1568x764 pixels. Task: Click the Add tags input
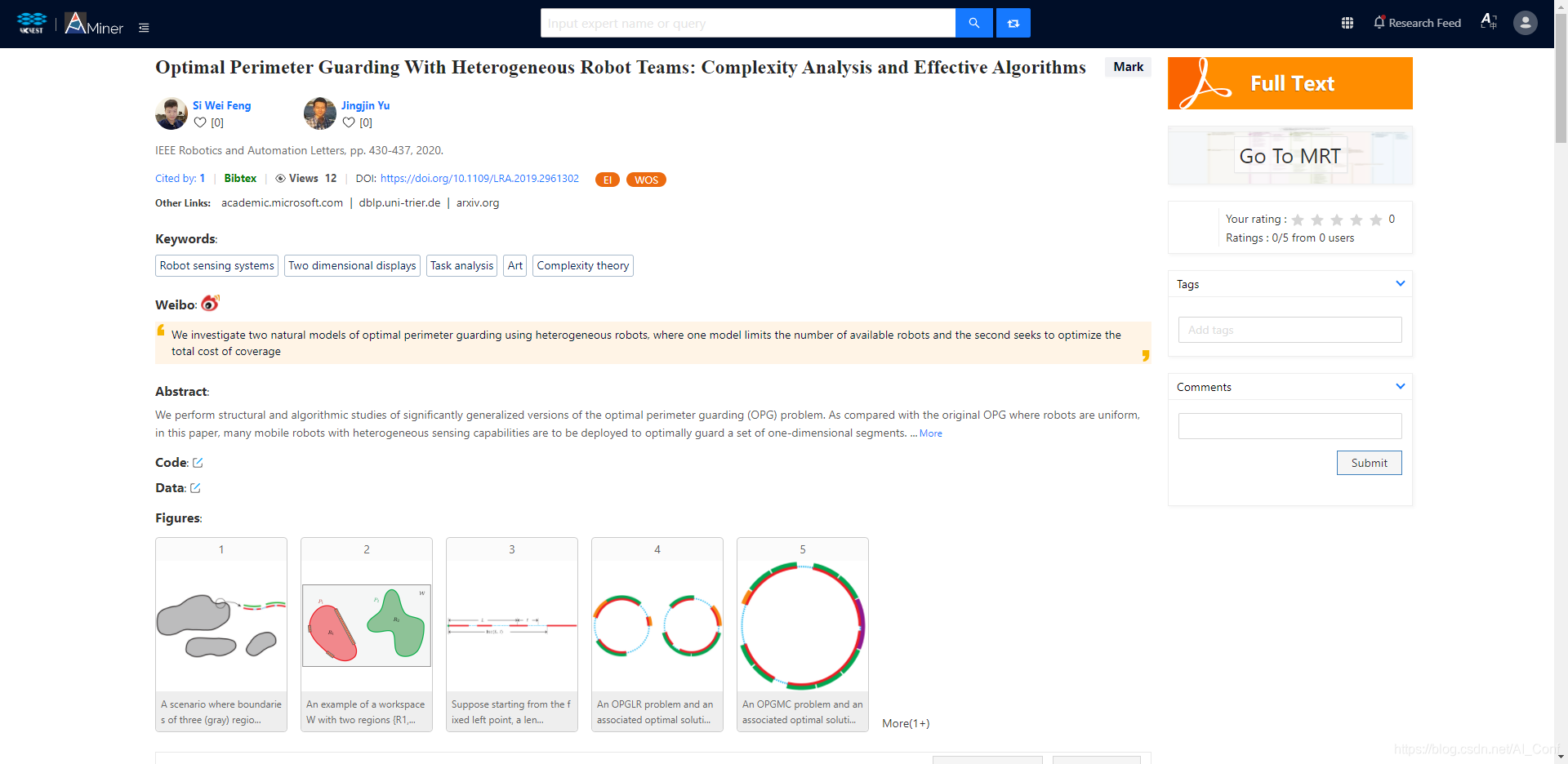point(1290,330)
